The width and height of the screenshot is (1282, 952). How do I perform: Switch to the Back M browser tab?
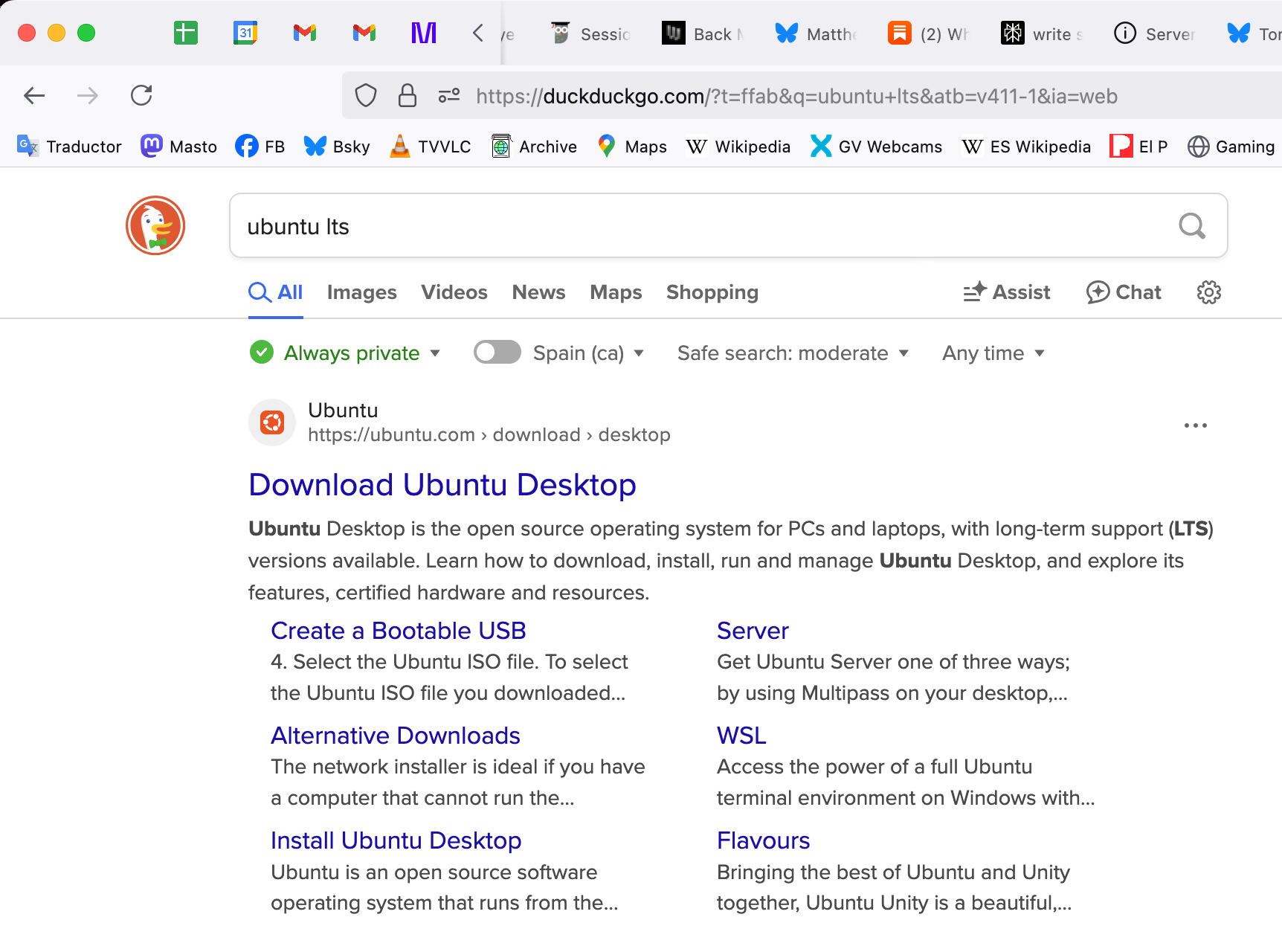[703, 33]
